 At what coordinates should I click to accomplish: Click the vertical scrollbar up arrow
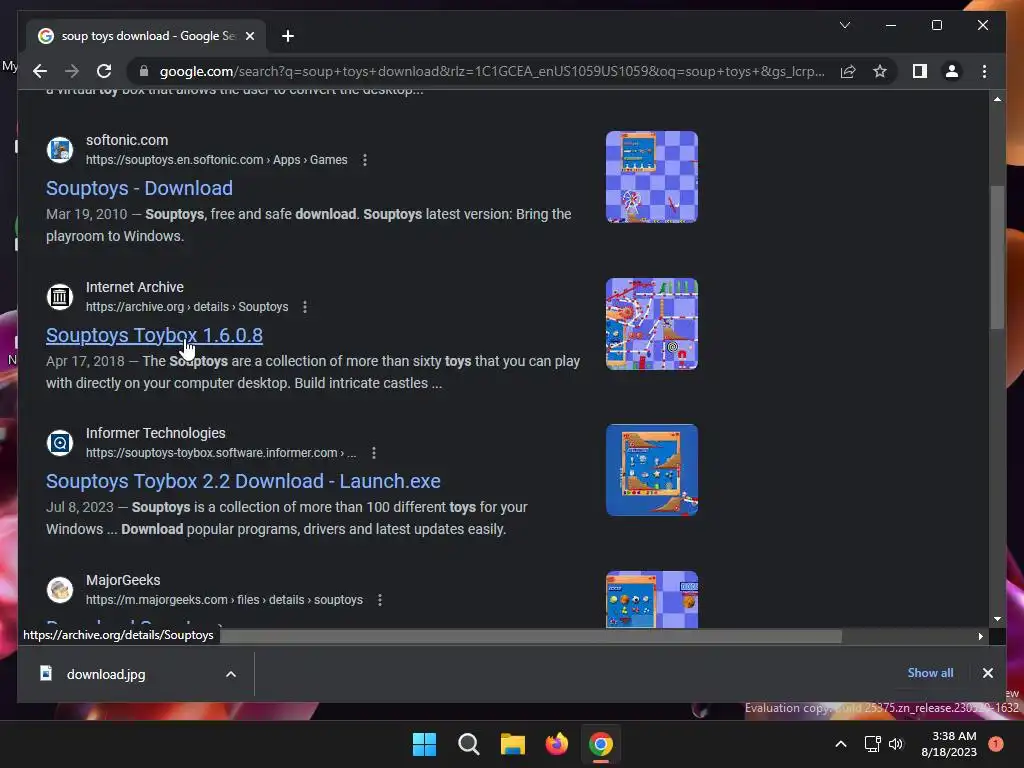997,99
